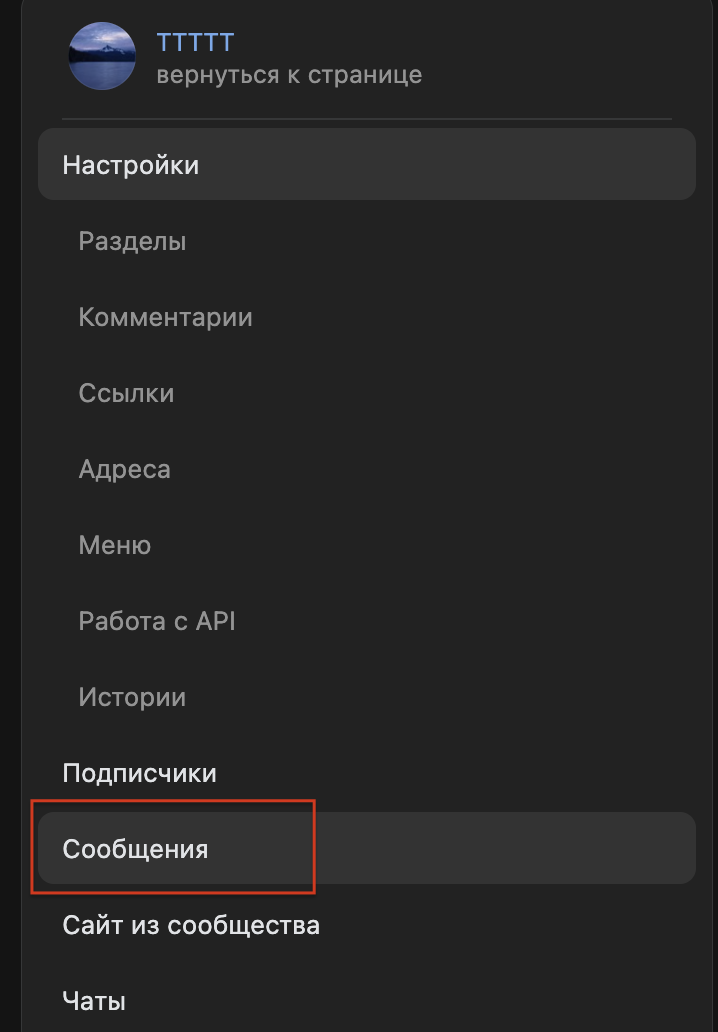The image size is (718, 1032).
Task: Go to the Чаты section
Action: click(x=94, y=1000)
